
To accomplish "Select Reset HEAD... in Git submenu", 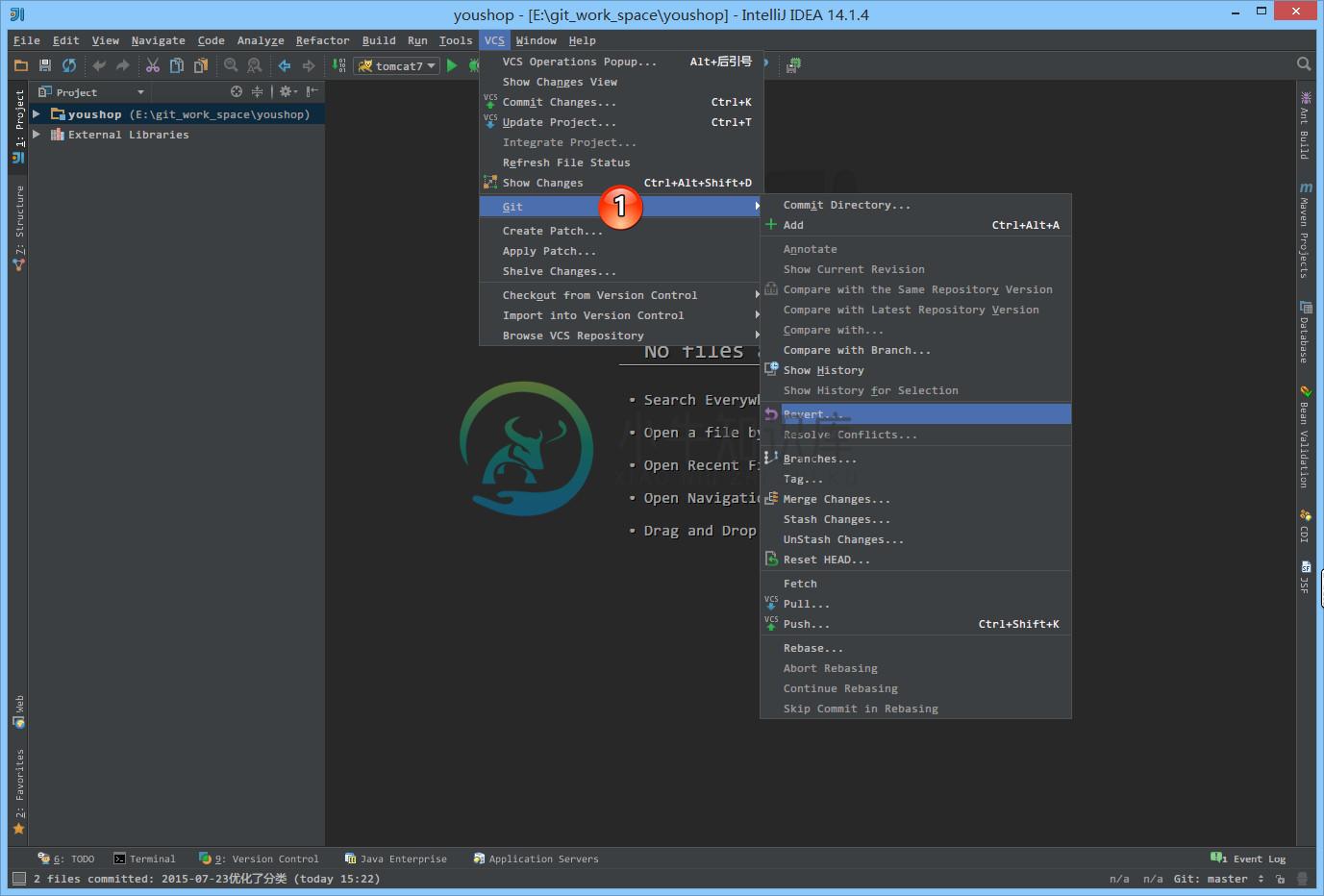I will click(x=915, y=560).
